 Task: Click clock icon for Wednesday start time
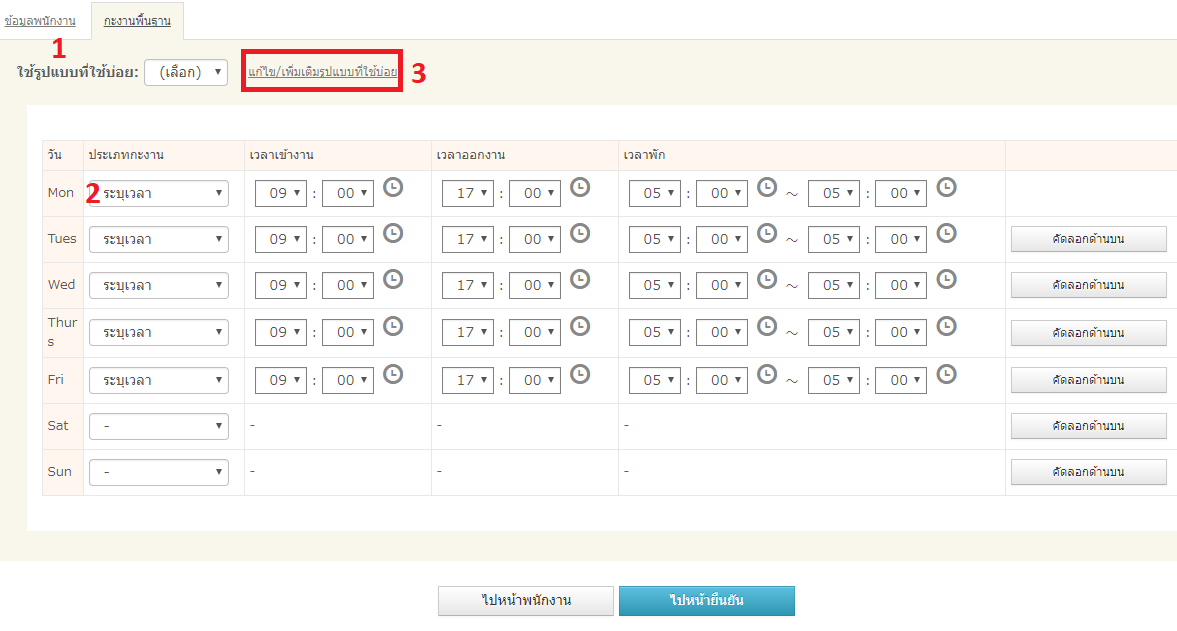pyautogui.click(x=393, y=279)
